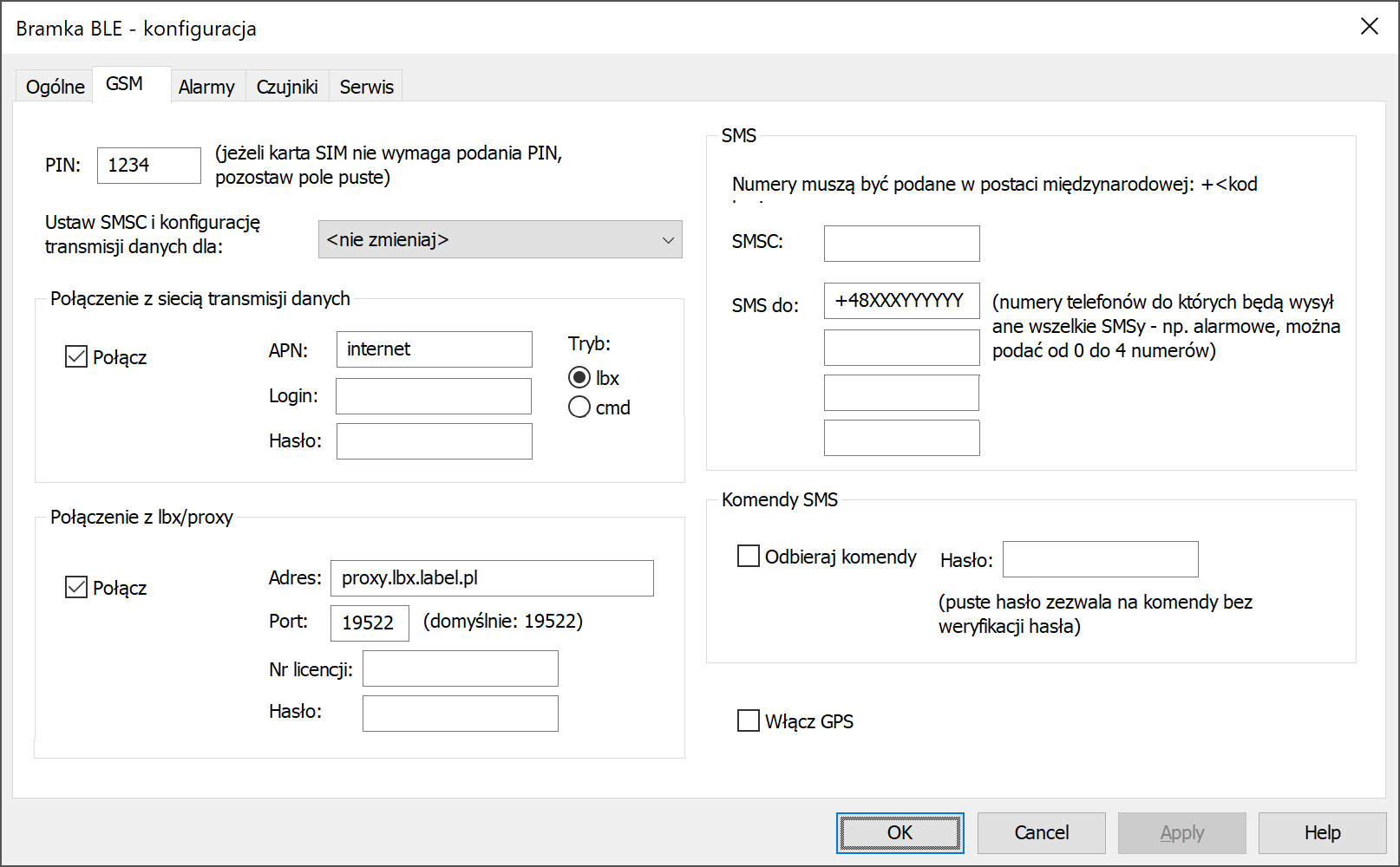1400x867 pixels.
Task: Click the SMSC number input field
Action: pos(902,243)
